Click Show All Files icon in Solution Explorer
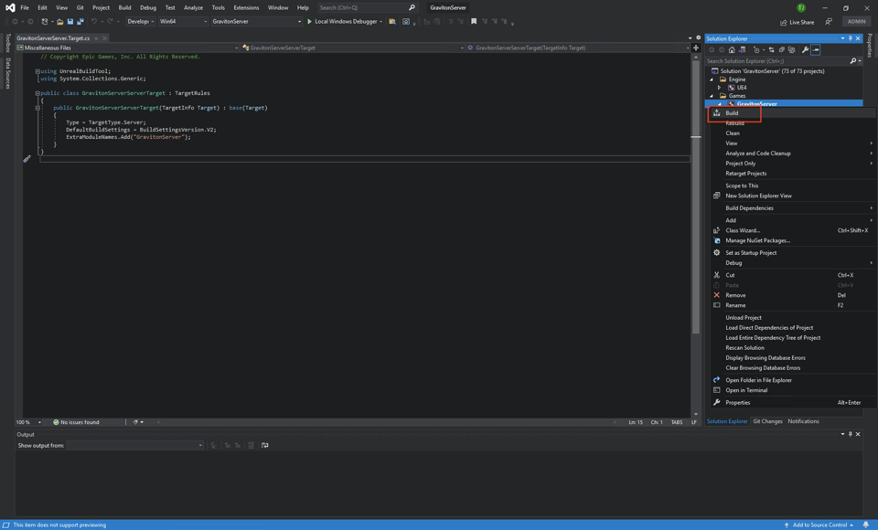This screenshot has height=531, width=879. (792, 50)
